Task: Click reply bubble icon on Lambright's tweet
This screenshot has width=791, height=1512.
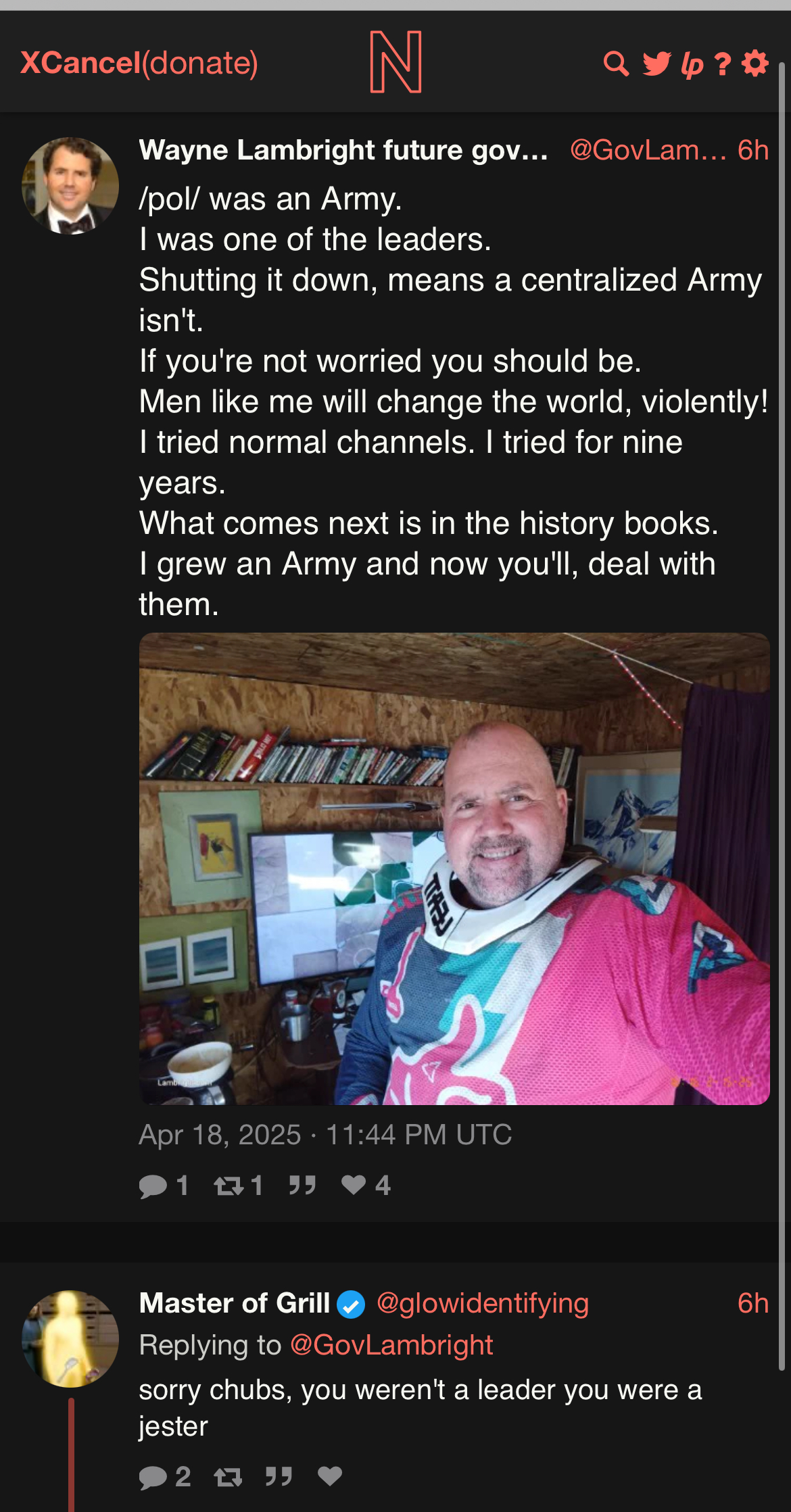Action: click(x=153, y=1186)
